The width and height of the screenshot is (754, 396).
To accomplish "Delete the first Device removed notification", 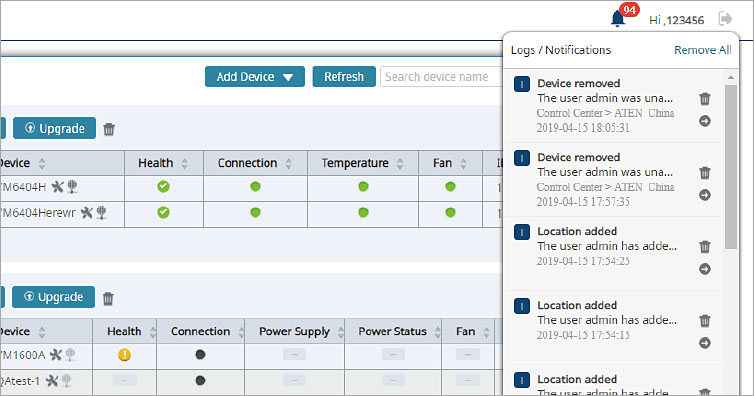I will (x=705, y=99).
